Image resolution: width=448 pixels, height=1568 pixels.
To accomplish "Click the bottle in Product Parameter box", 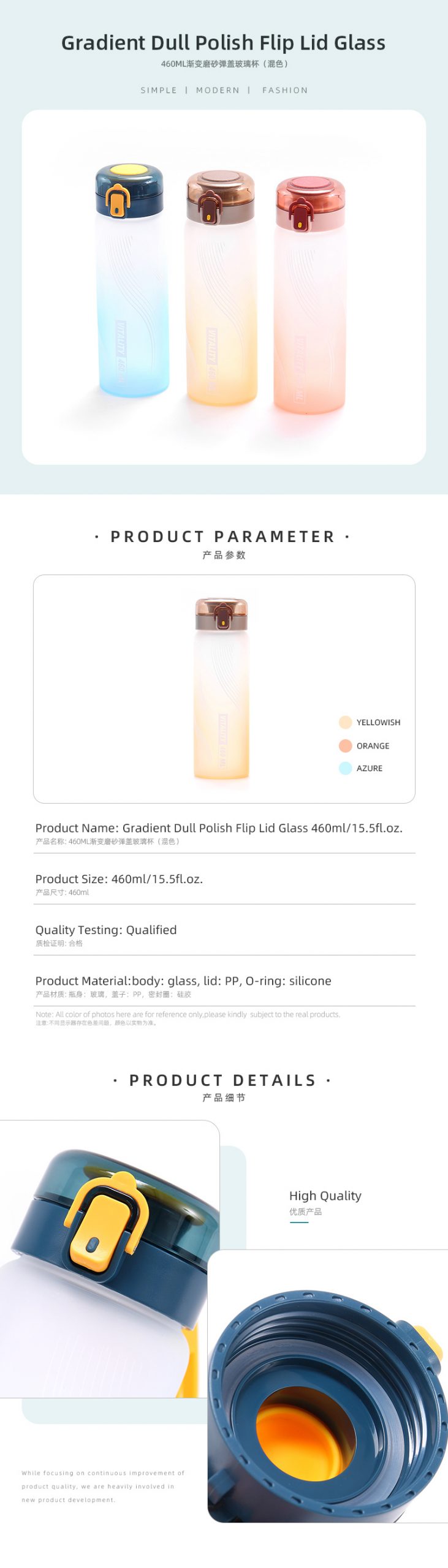I will tap(221, 689).
